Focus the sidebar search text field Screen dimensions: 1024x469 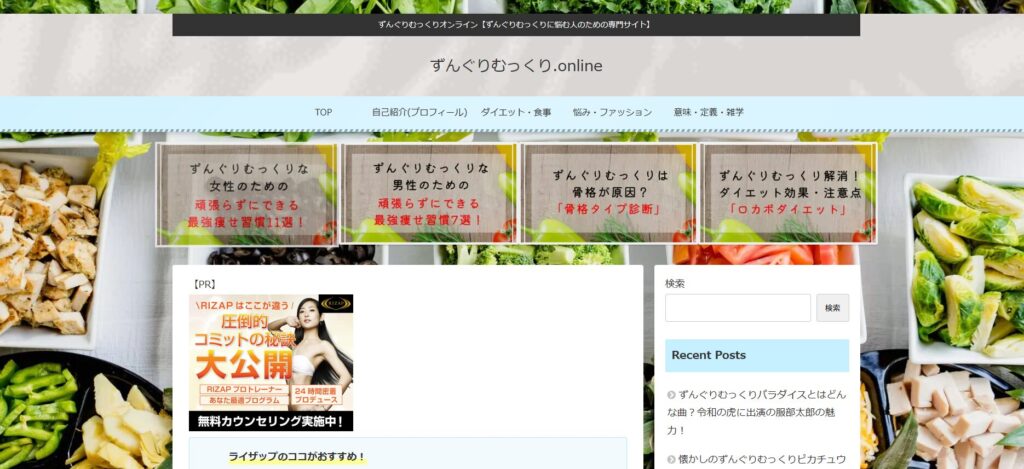coord(738,308)
